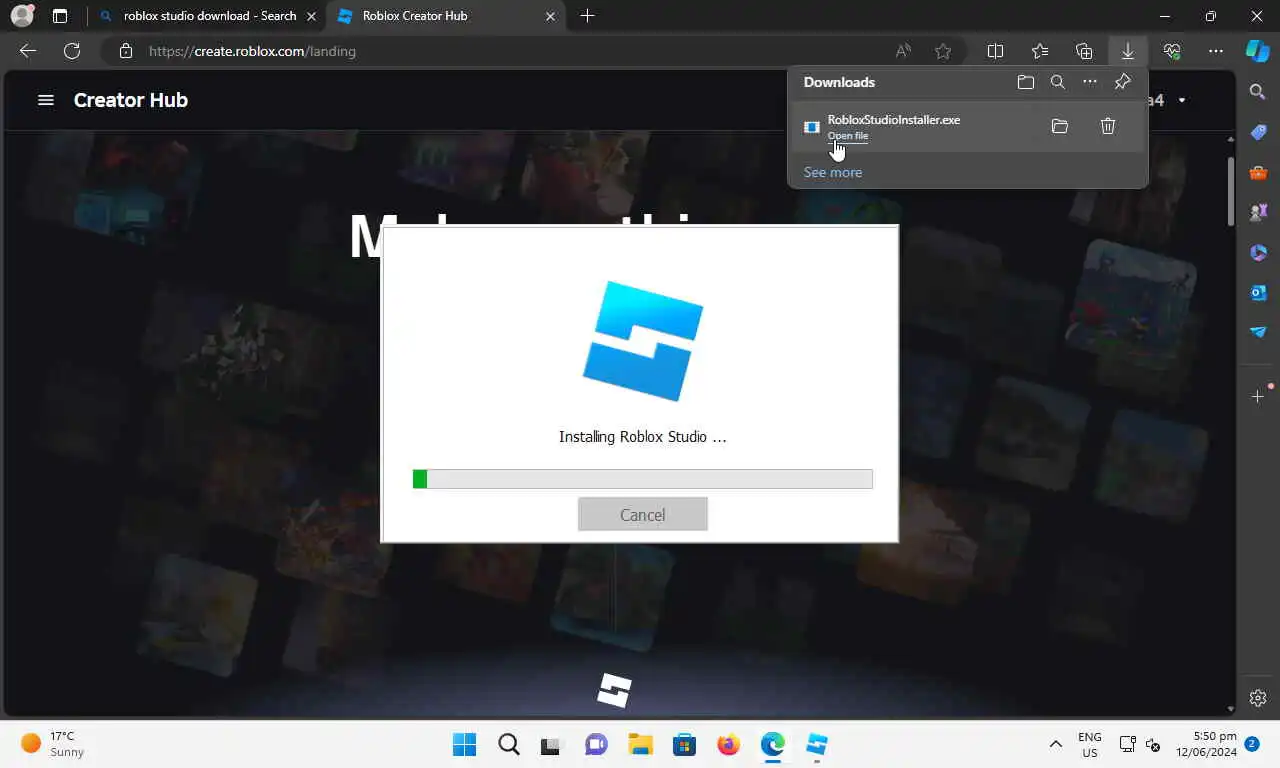Add a new sidebar app

(1258, 397)
